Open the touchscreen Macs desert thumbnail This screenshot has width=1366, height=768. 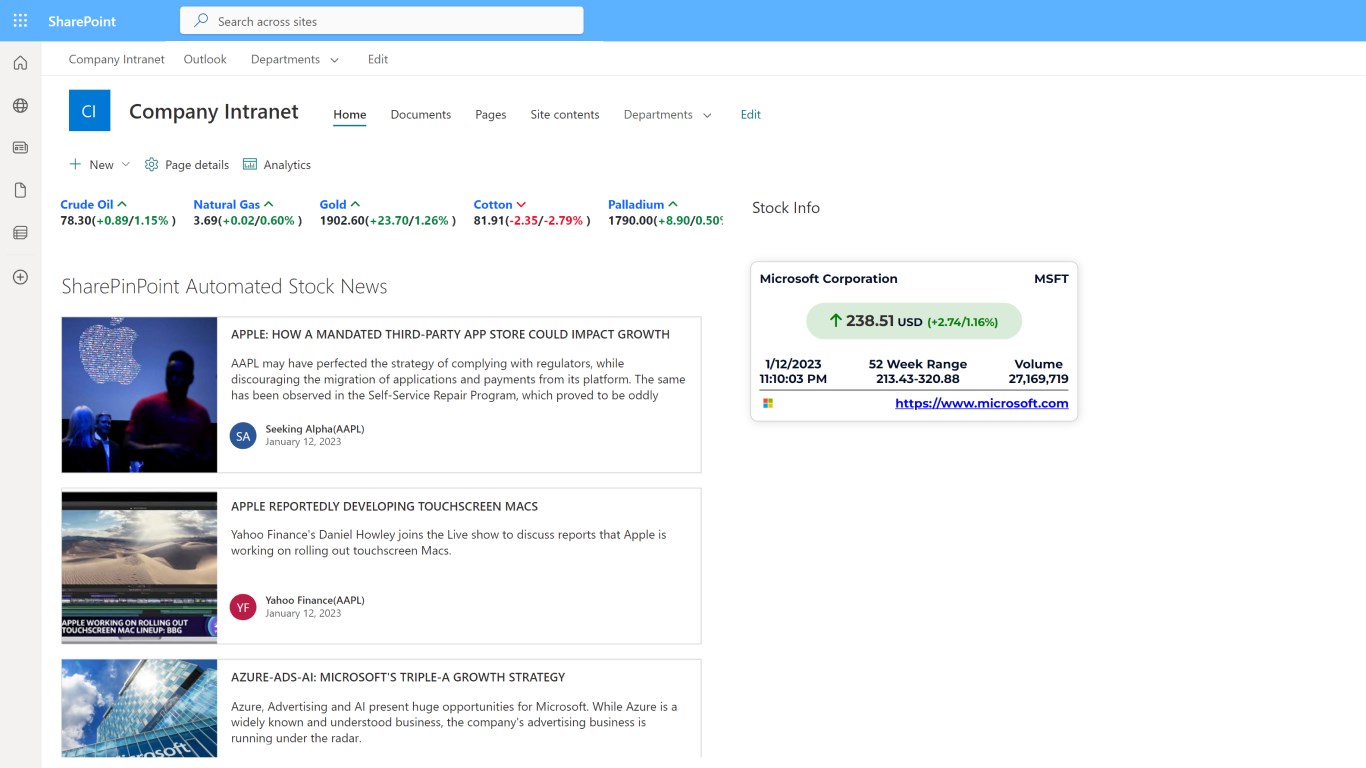click(x=140, y=566)
